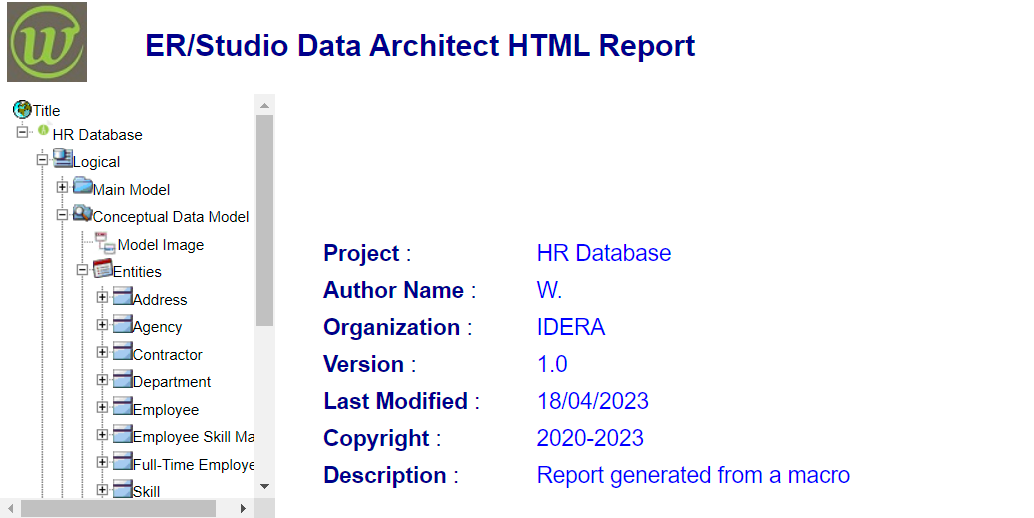Select the Logical tree item
The width and height of the screenshot is (1034, 518).
[96, 162]
